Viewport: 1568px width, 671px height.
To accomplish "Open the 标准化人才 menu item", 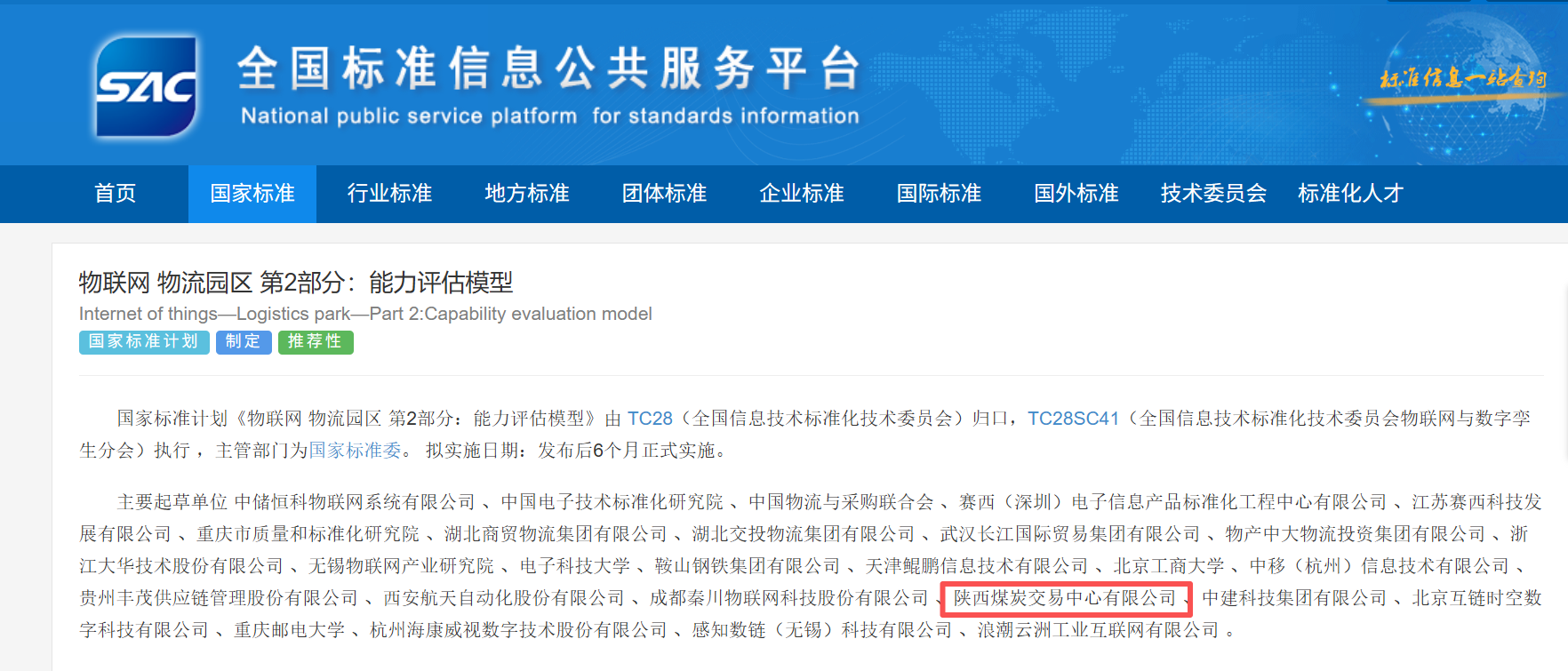I will tap(1350, 194).
